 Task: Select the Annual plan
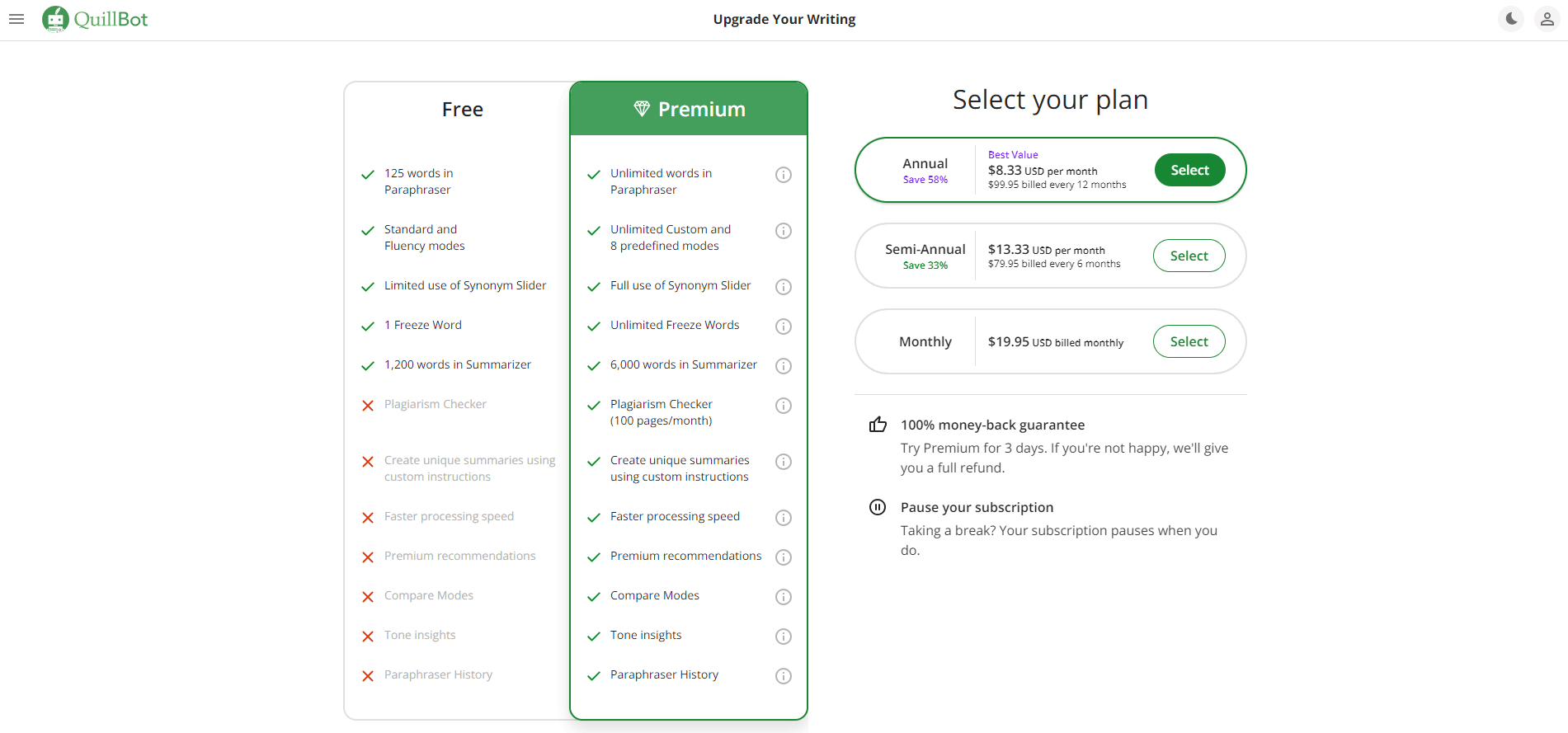pyautogui.click(x=1189, y=170)
